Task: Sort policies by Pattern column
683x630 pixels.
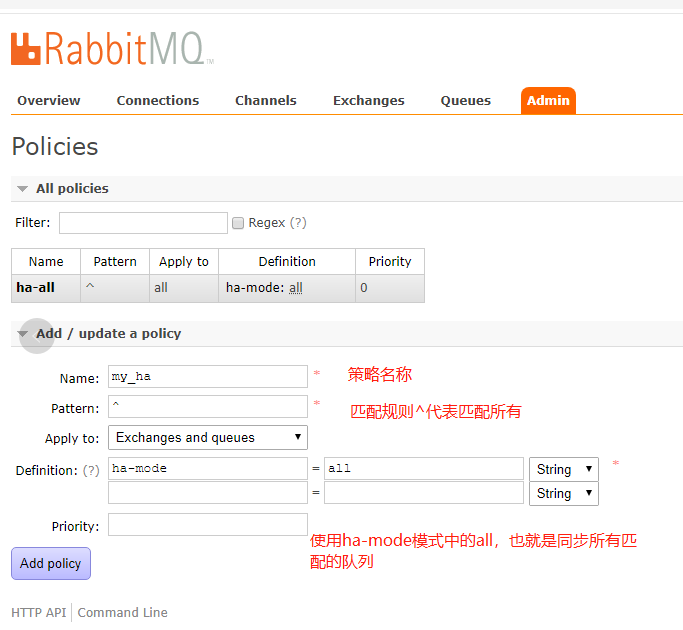Action: 115,261
